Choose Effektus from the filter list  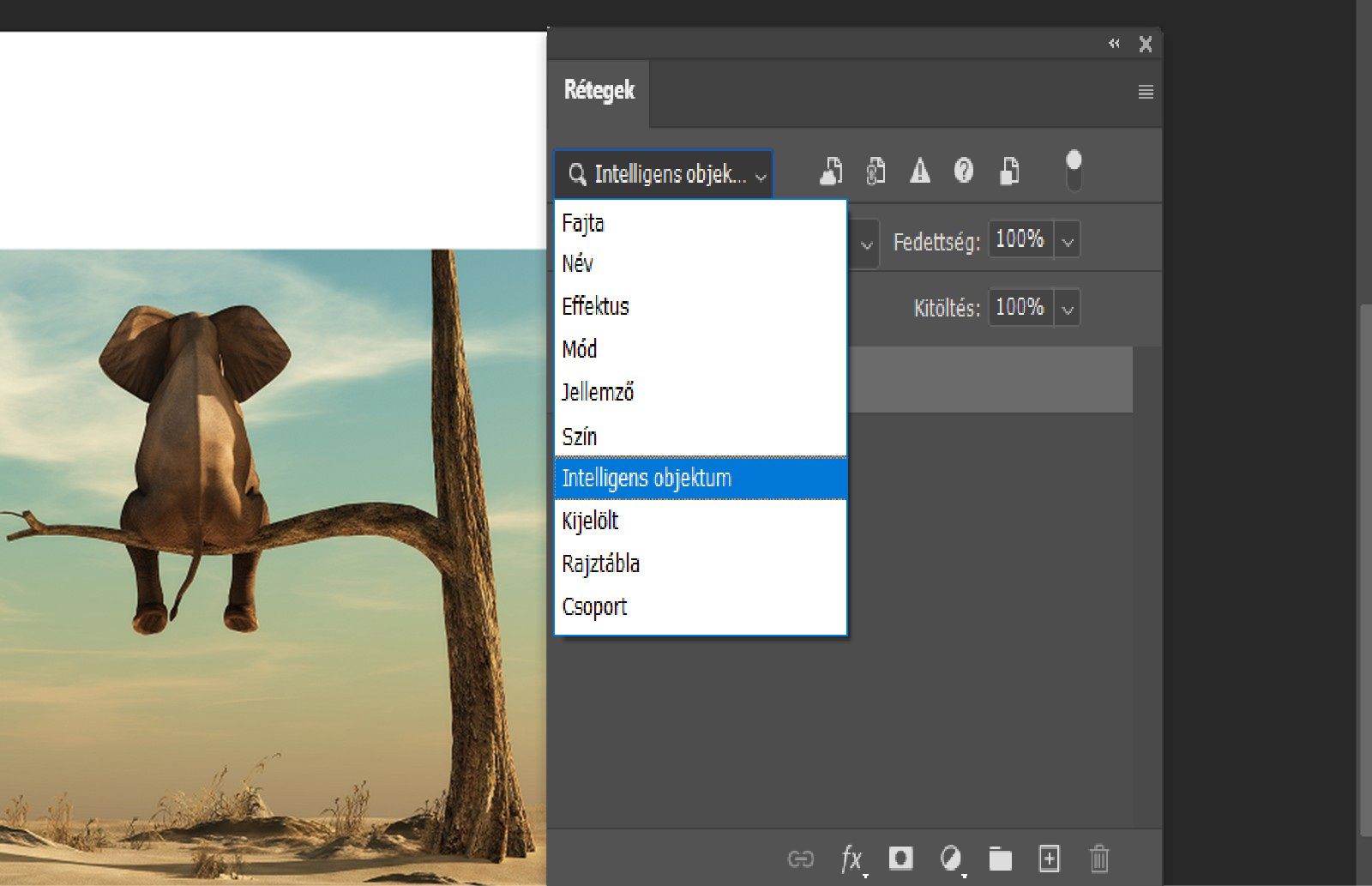701,306
